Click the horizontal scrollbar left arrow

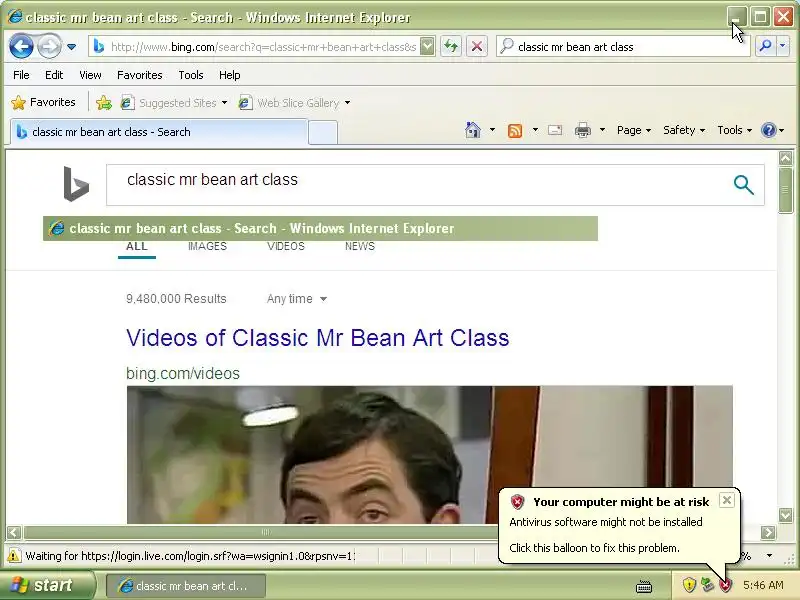point(14,533)
